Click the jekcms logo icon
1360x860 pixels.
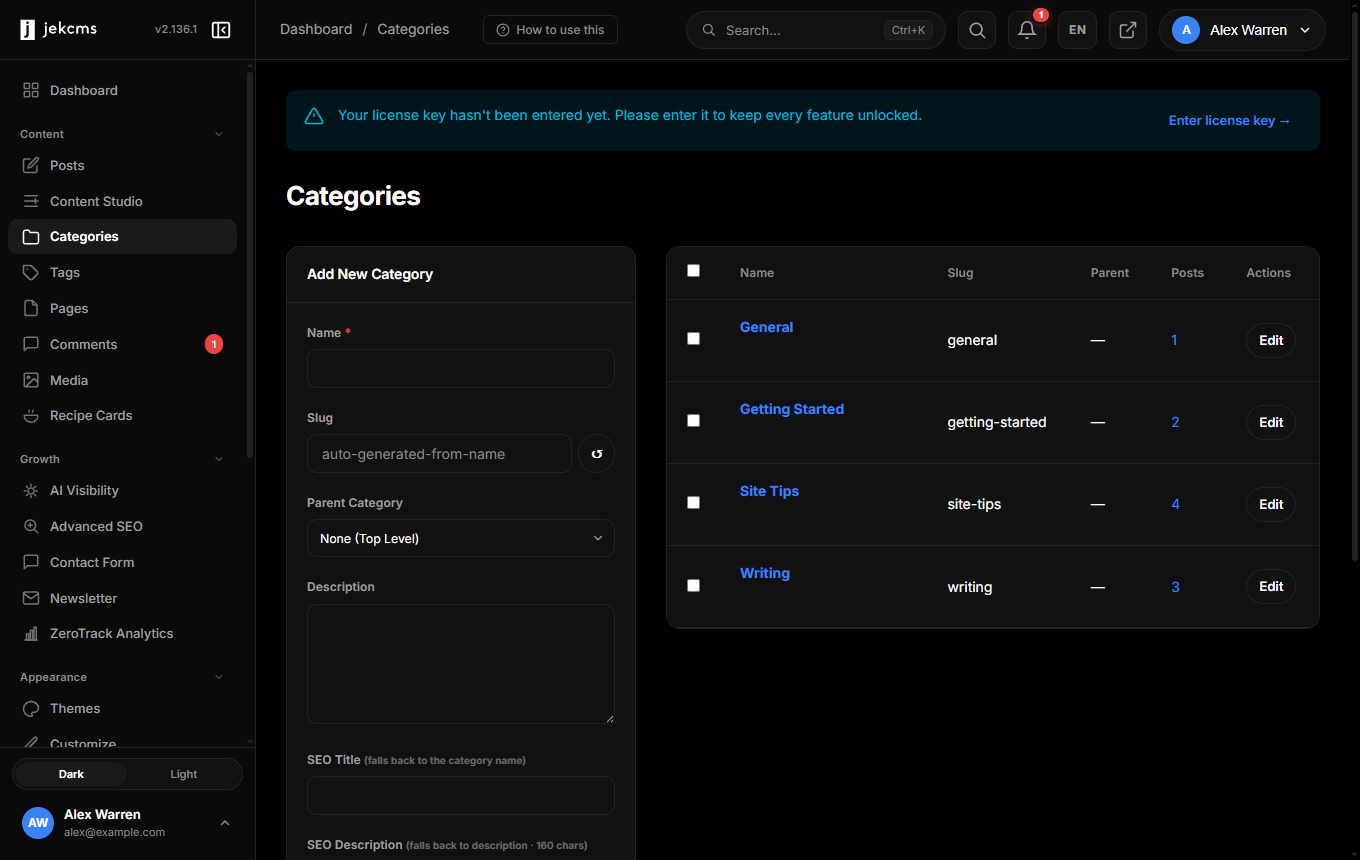[28, 30]
